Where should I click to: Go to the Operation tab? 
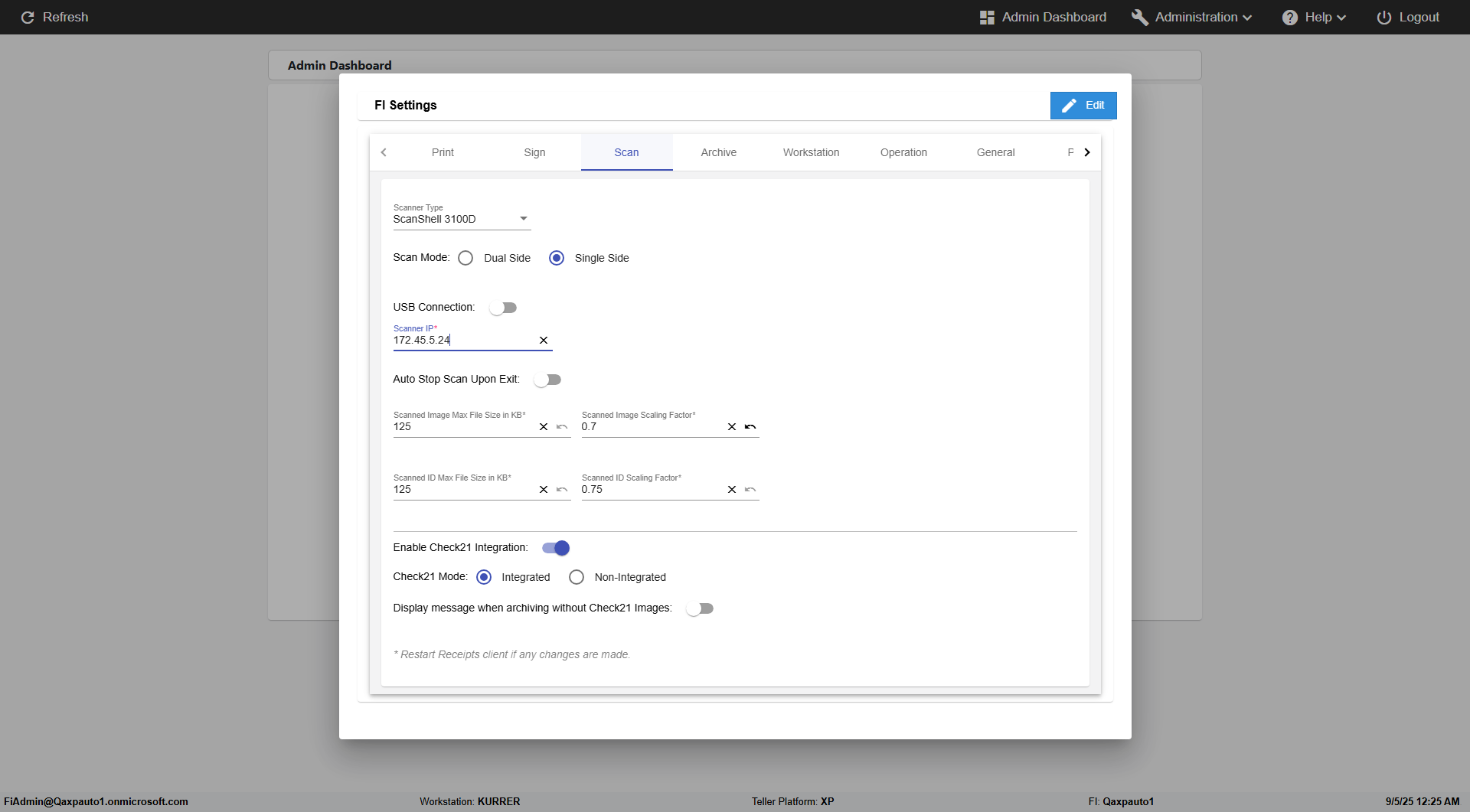coord(903,152)
